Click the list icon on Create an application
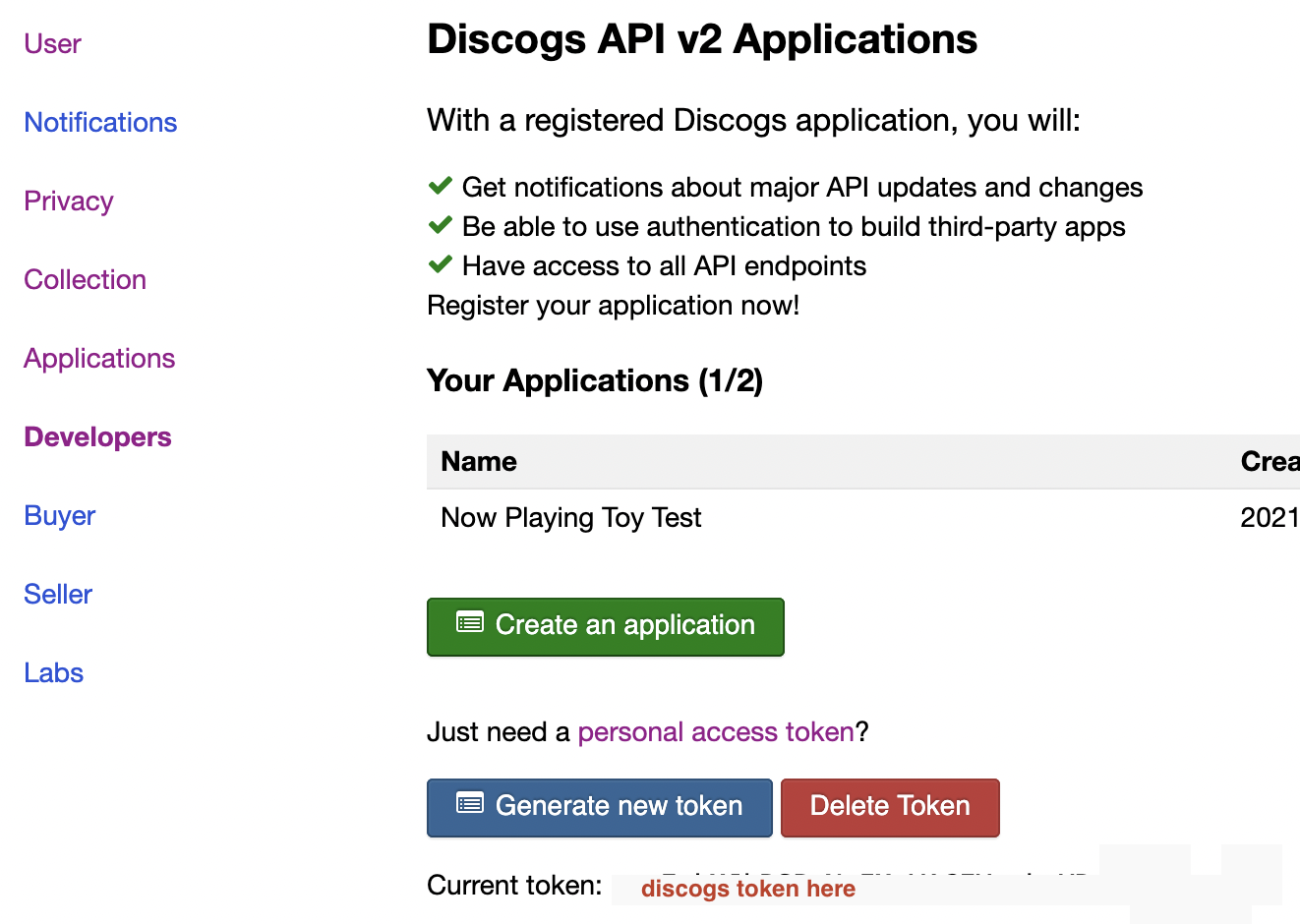This screenshot has width=1300, height=924. tap(470, 622)
